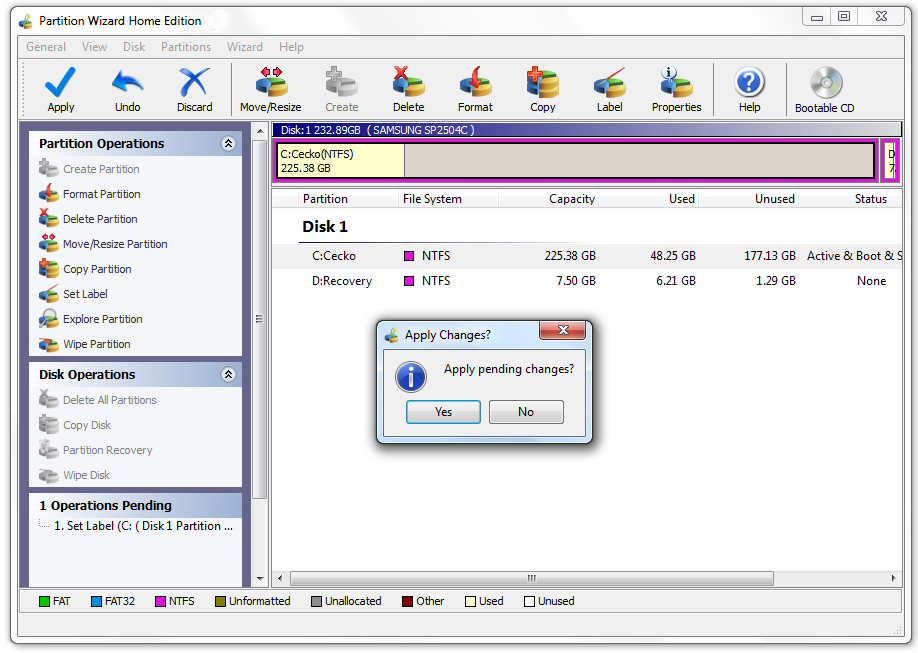
Task: Click the Partition Recovery sidebar icon
Action: coord(49,450)
